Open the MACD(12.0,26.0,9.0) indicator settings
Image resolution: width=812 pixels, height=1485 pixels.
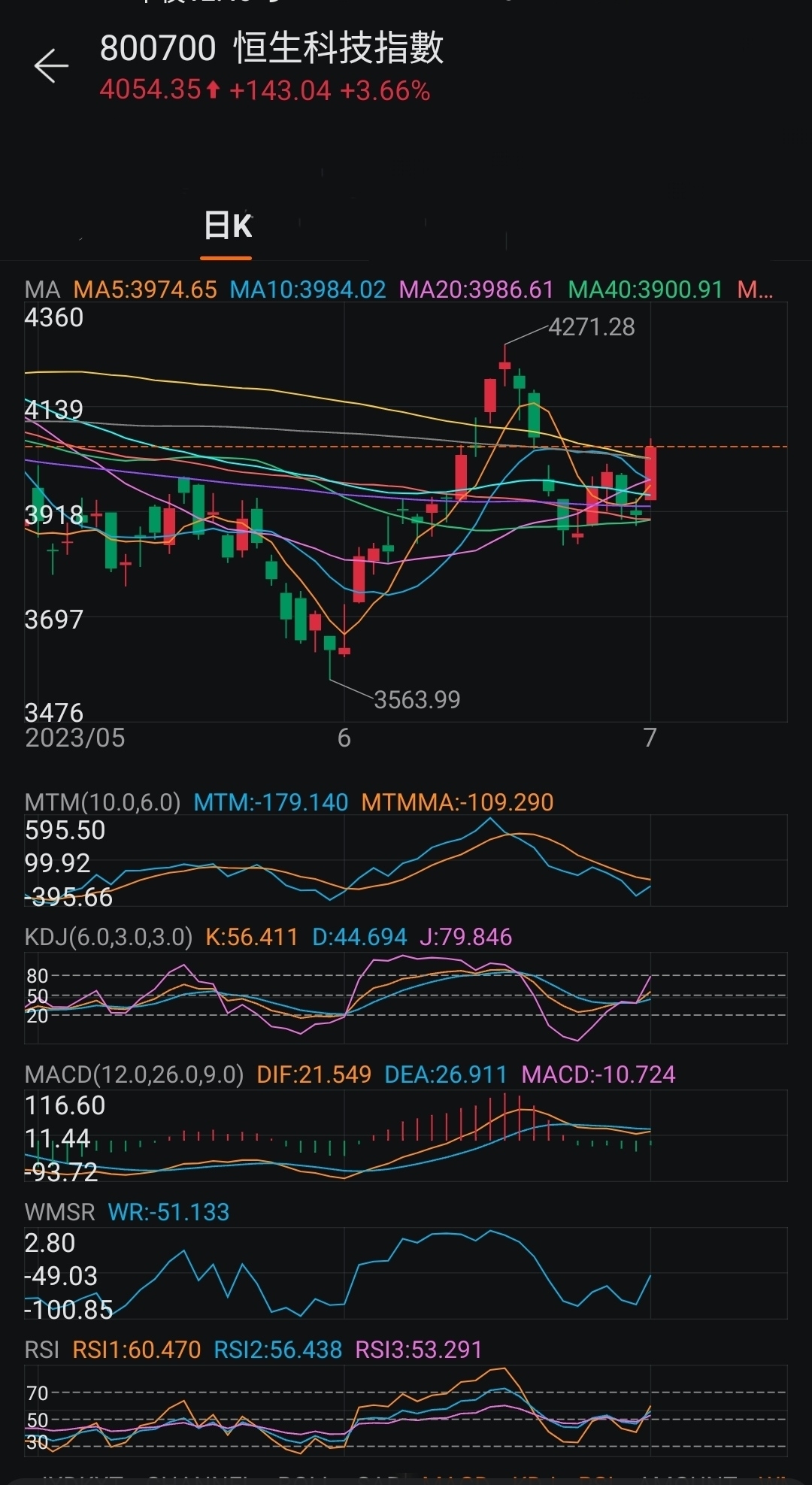click(134, 1074)
